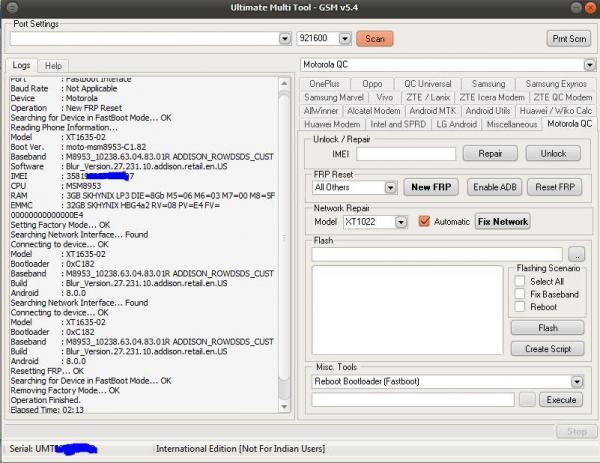This screenshot has height=463, width=600.
Task: Open the Samsung tab
Action: pyautogui.click(x=488, y=84)
